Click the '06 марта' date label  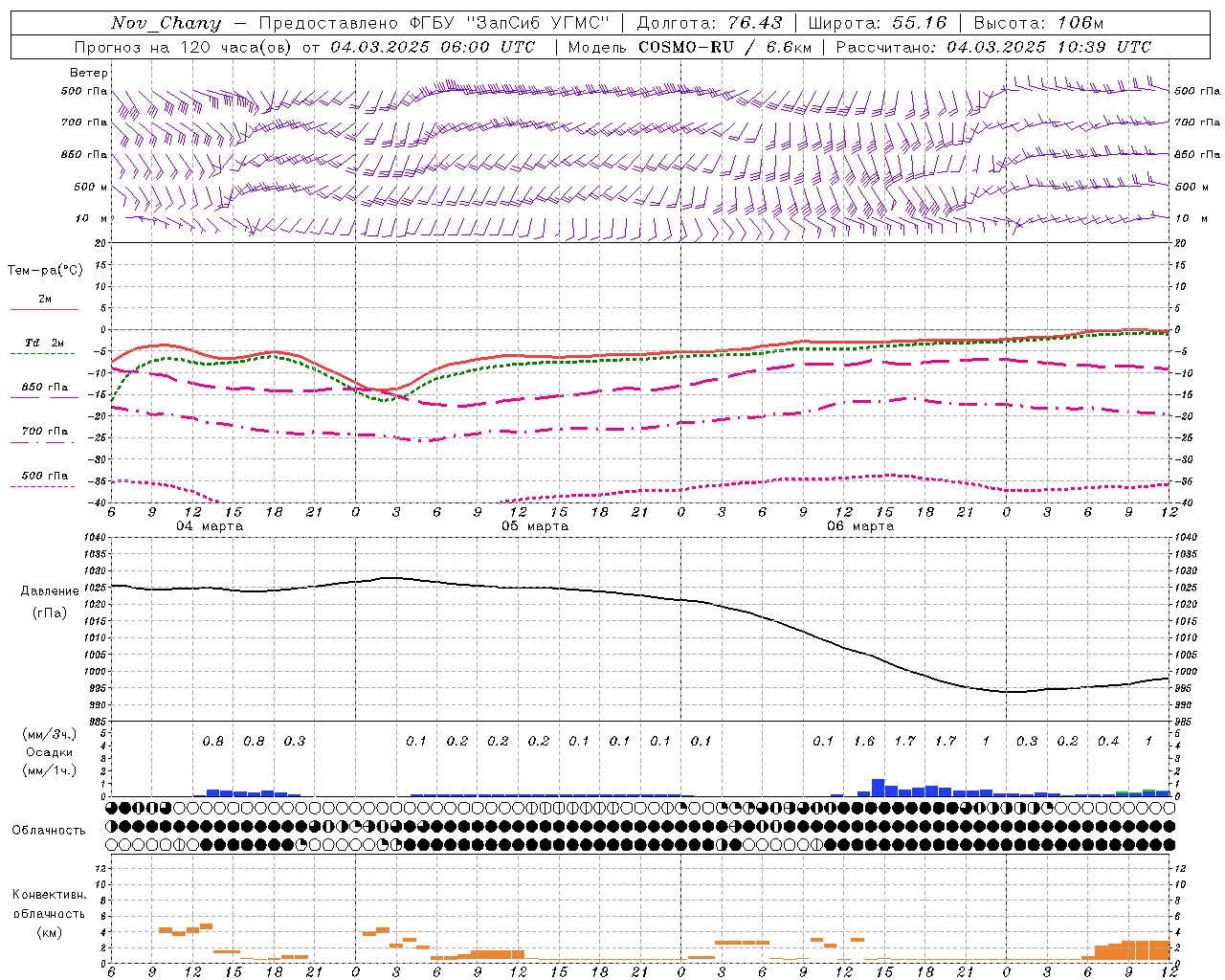(860, 526)
